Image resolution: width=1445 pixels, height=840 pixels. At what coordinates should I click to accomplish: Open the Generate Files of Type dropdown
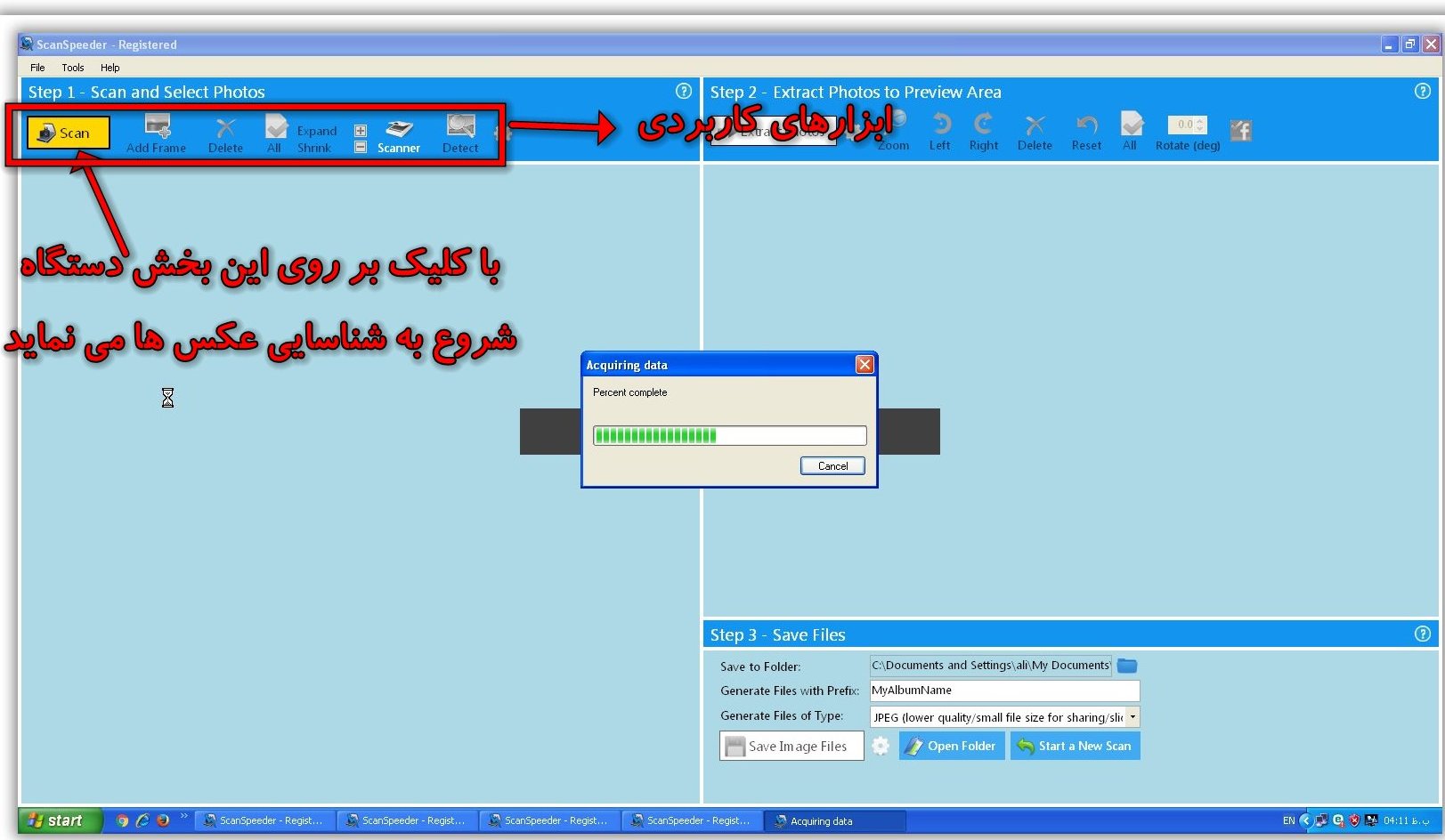pyautogui.click(x=1132, y=717)
